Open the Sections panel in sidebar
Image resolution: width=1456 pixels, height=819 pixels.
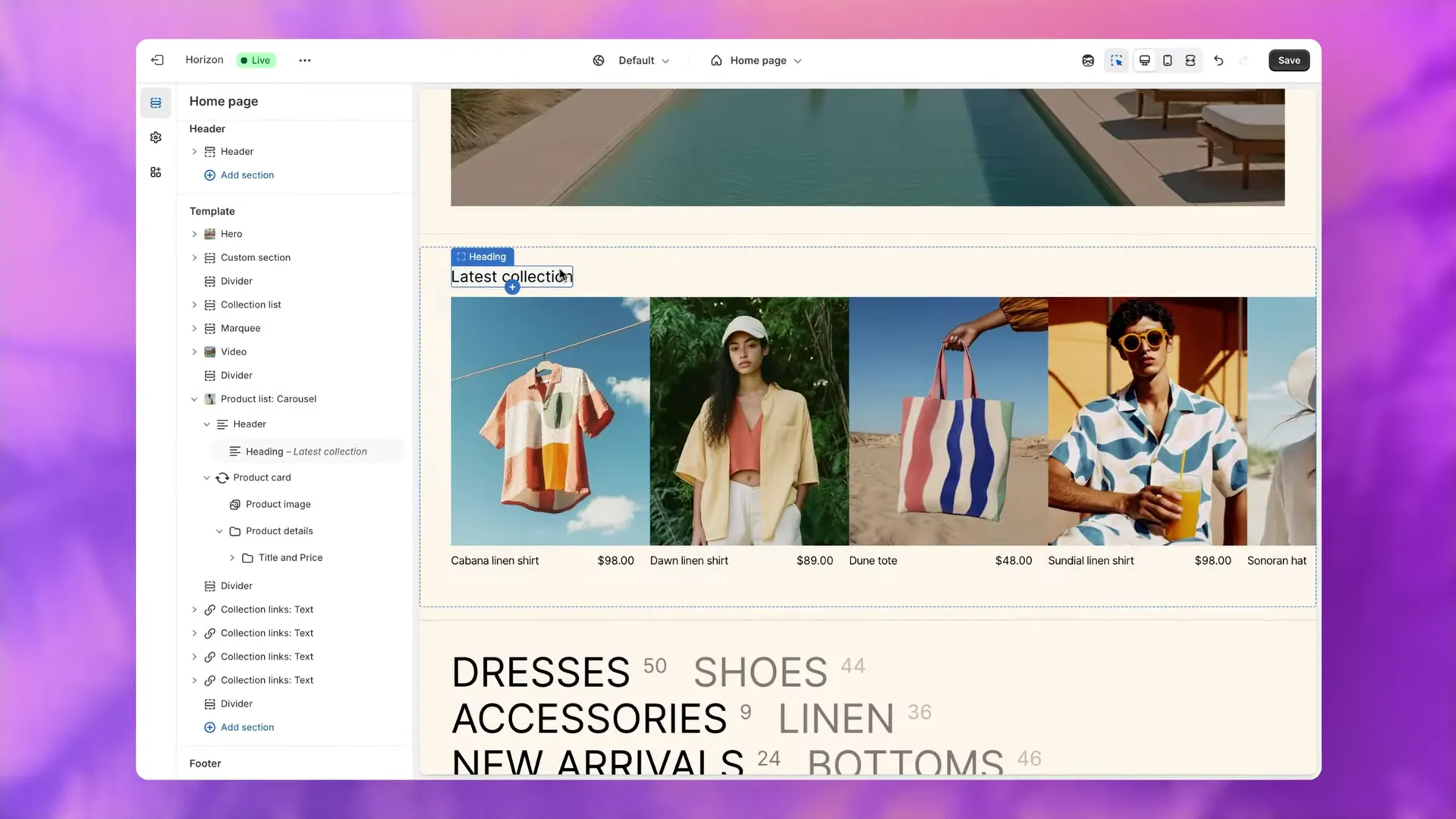pos(156,102)
